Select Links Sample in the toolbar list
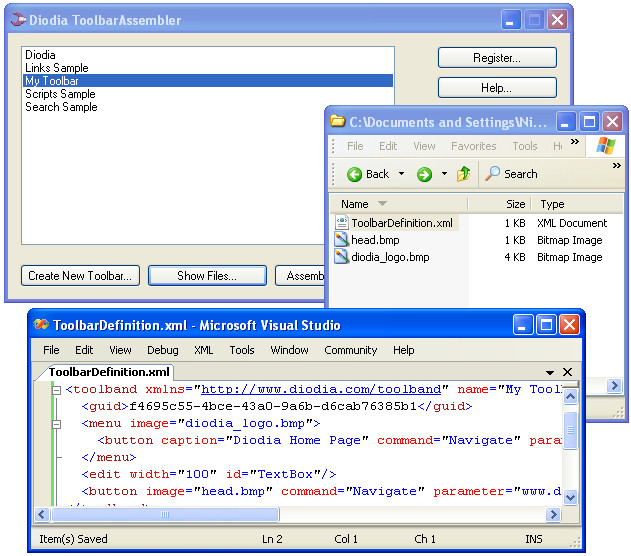631x556 pixels. tap(207, 68)
